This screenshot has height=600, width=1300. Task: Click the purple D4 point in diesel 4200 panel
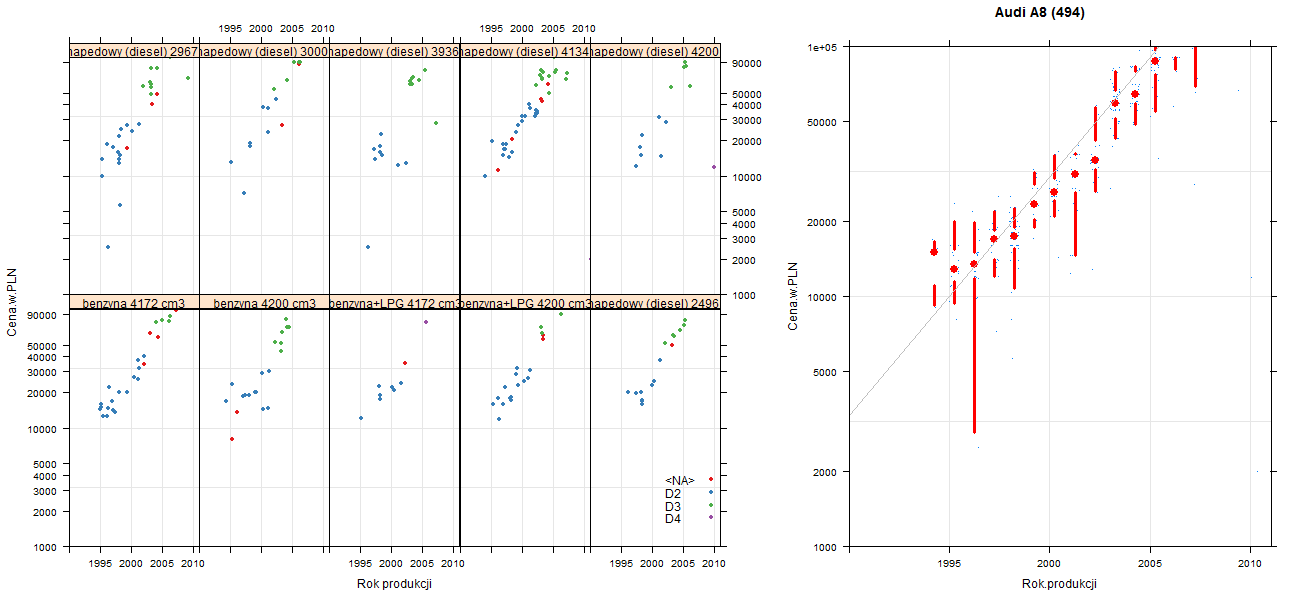[x=714, y=167]
